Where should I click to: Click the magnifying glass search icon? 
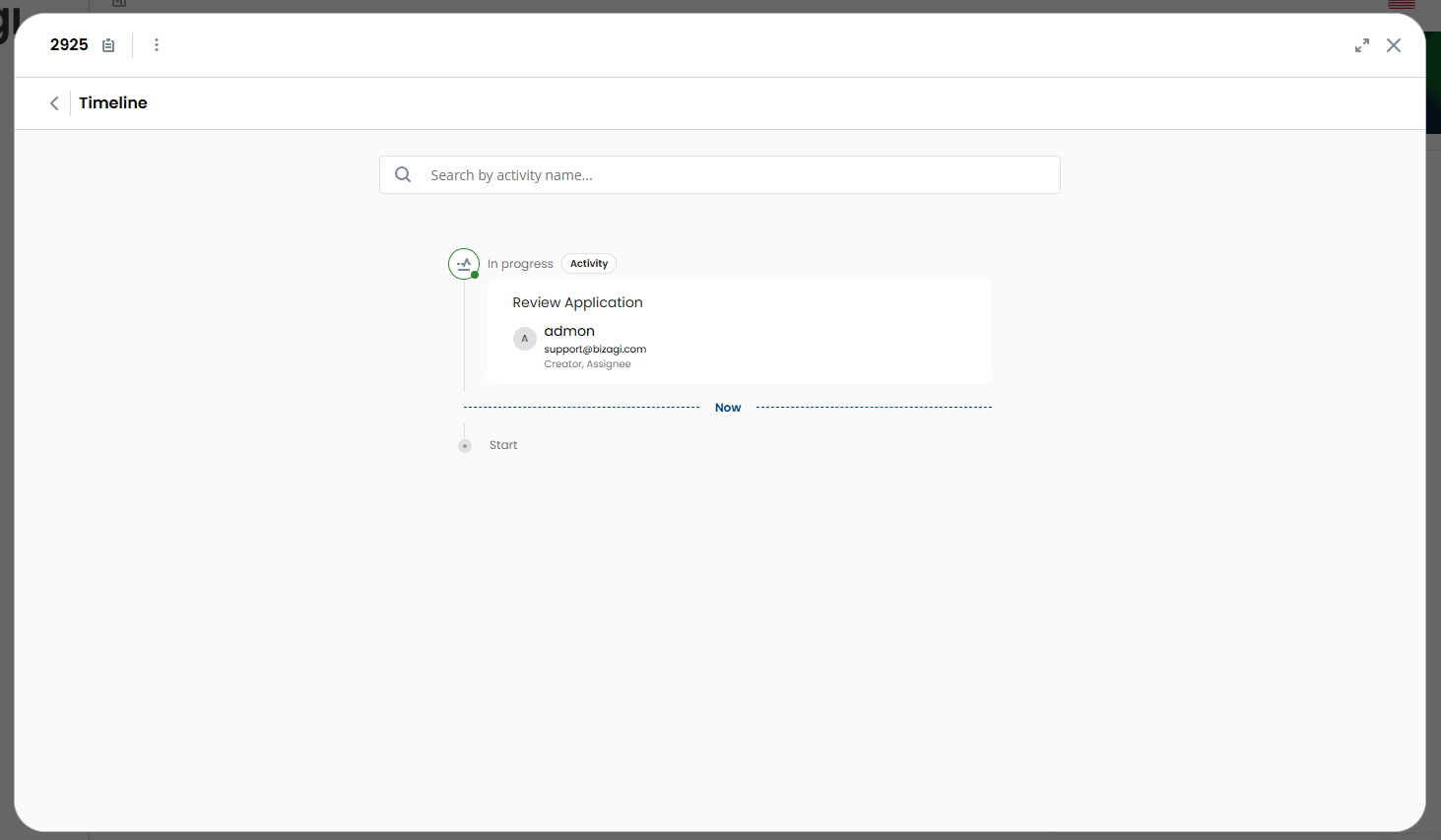403,175
